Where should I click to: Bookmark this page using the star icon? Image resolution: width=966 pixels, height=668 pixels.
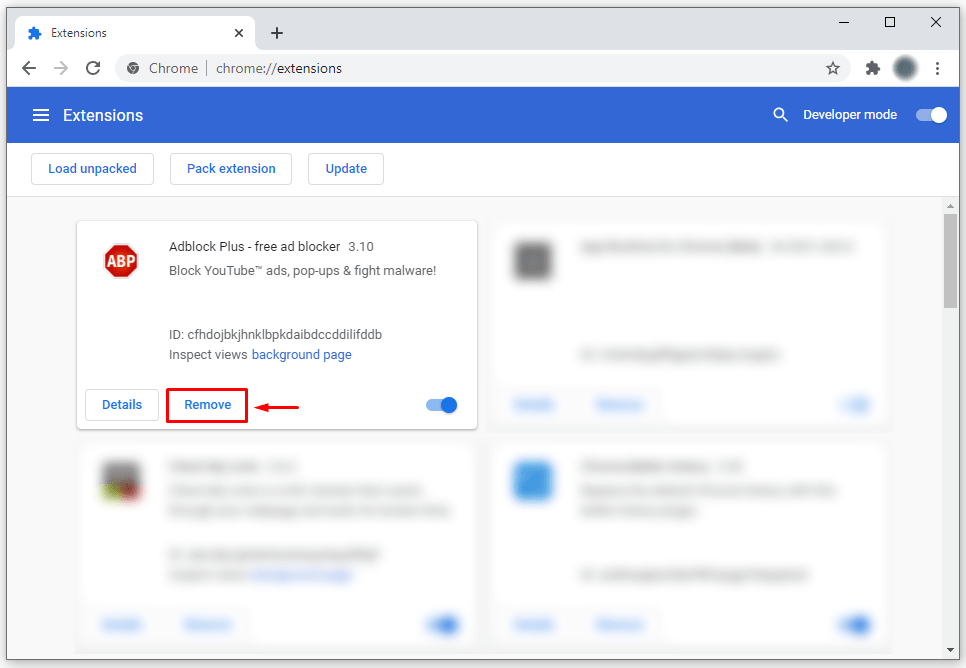point(833,68)
